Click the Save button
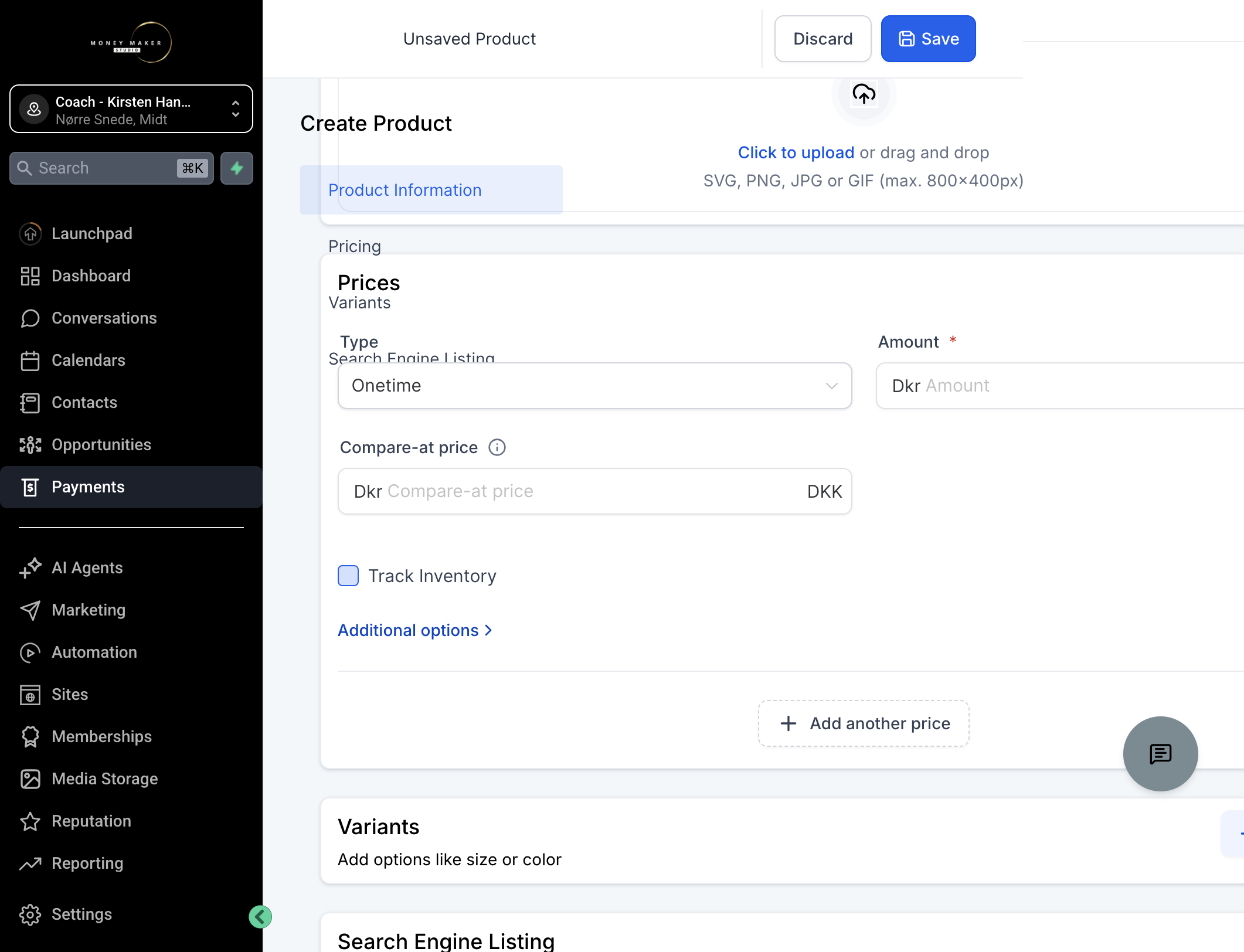The image size is (1244, 952). pos(928,39)
